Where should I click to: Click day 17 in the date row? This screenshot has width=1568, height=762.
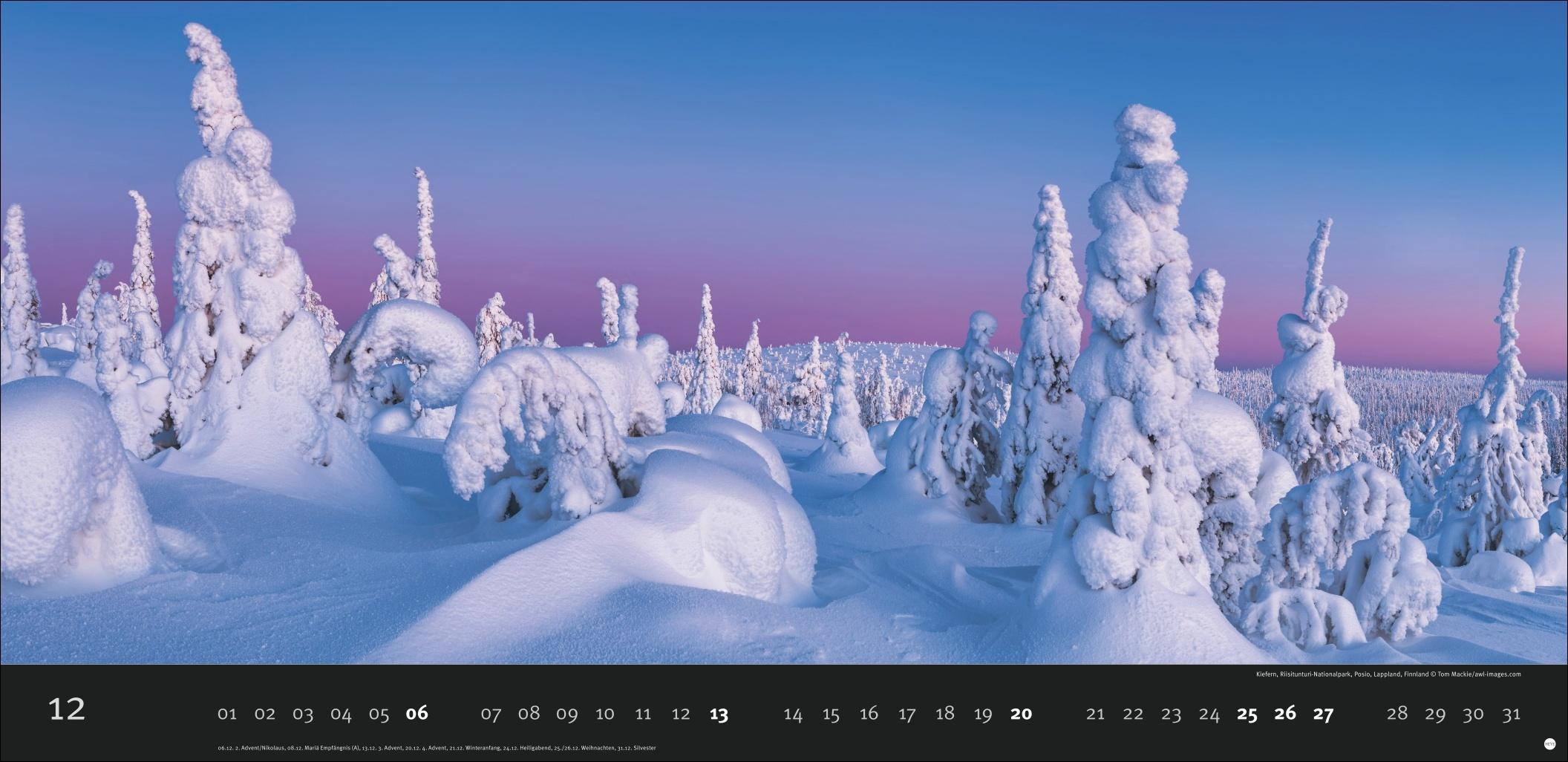(x=906, y=714)
